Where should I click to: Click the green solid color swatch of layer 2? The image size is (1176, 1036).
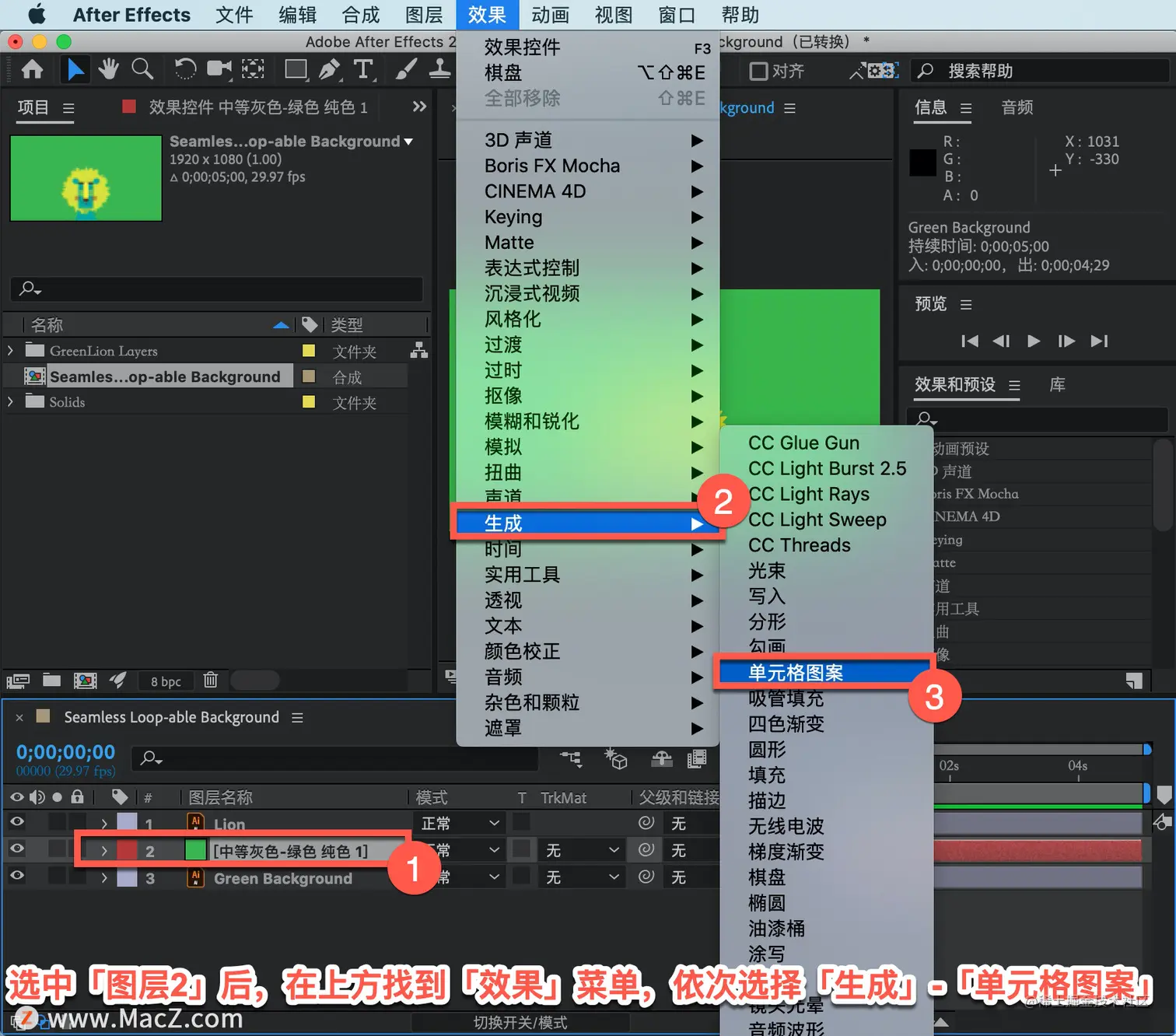[195, 850]
